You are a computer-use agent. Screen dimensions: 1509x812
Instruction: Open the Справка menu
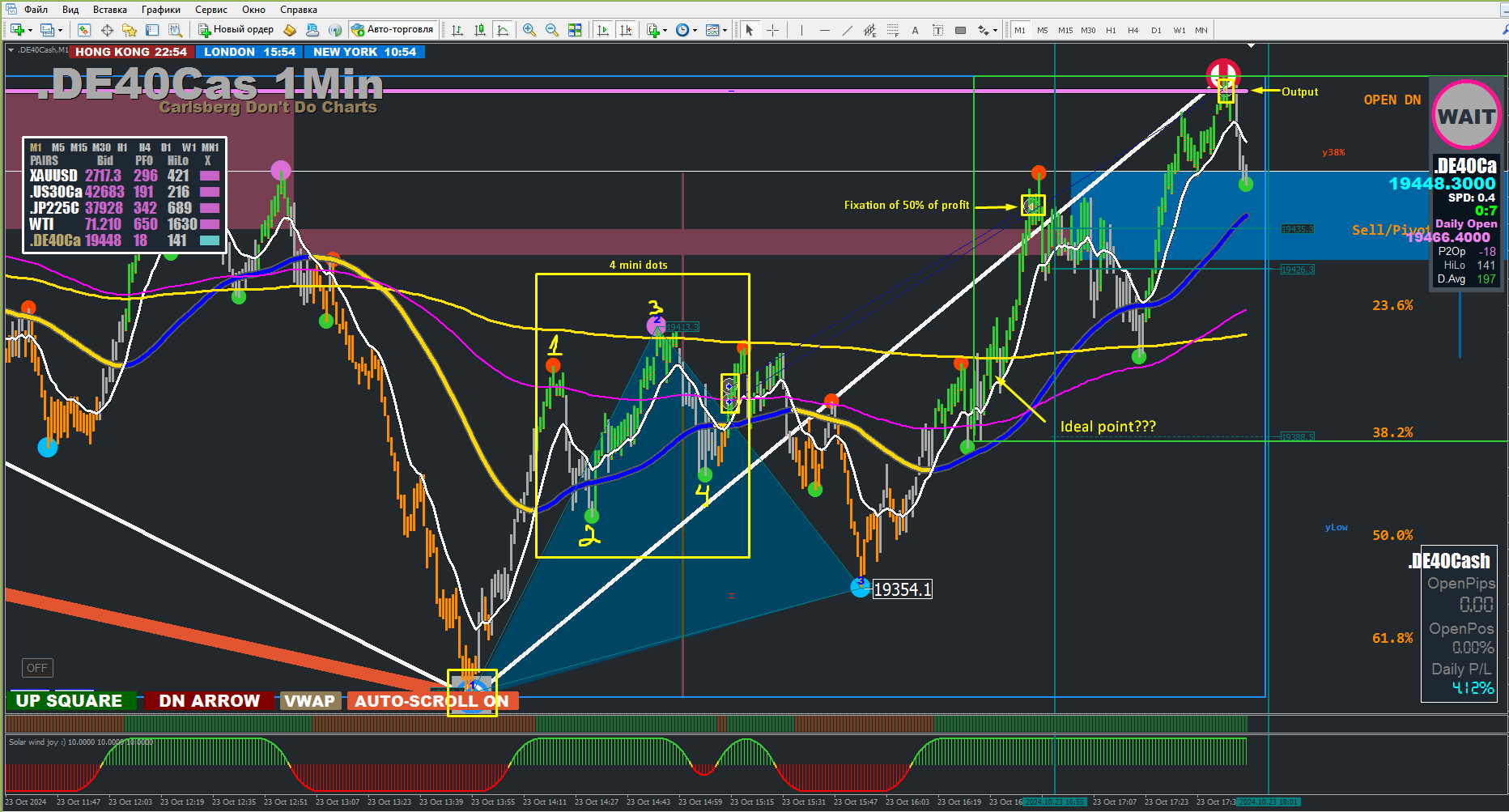point(299,10)
